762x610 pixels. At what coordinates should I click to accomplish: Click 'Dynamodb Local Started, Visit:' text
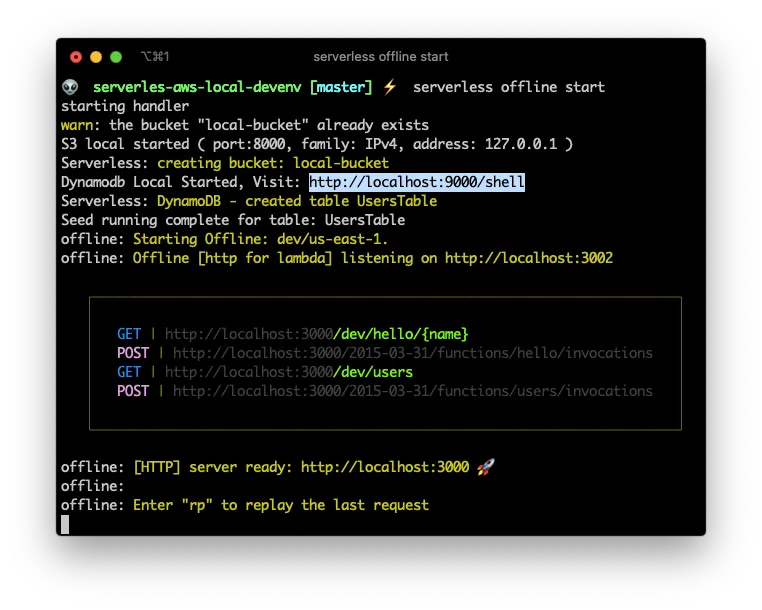click(181, 182)
